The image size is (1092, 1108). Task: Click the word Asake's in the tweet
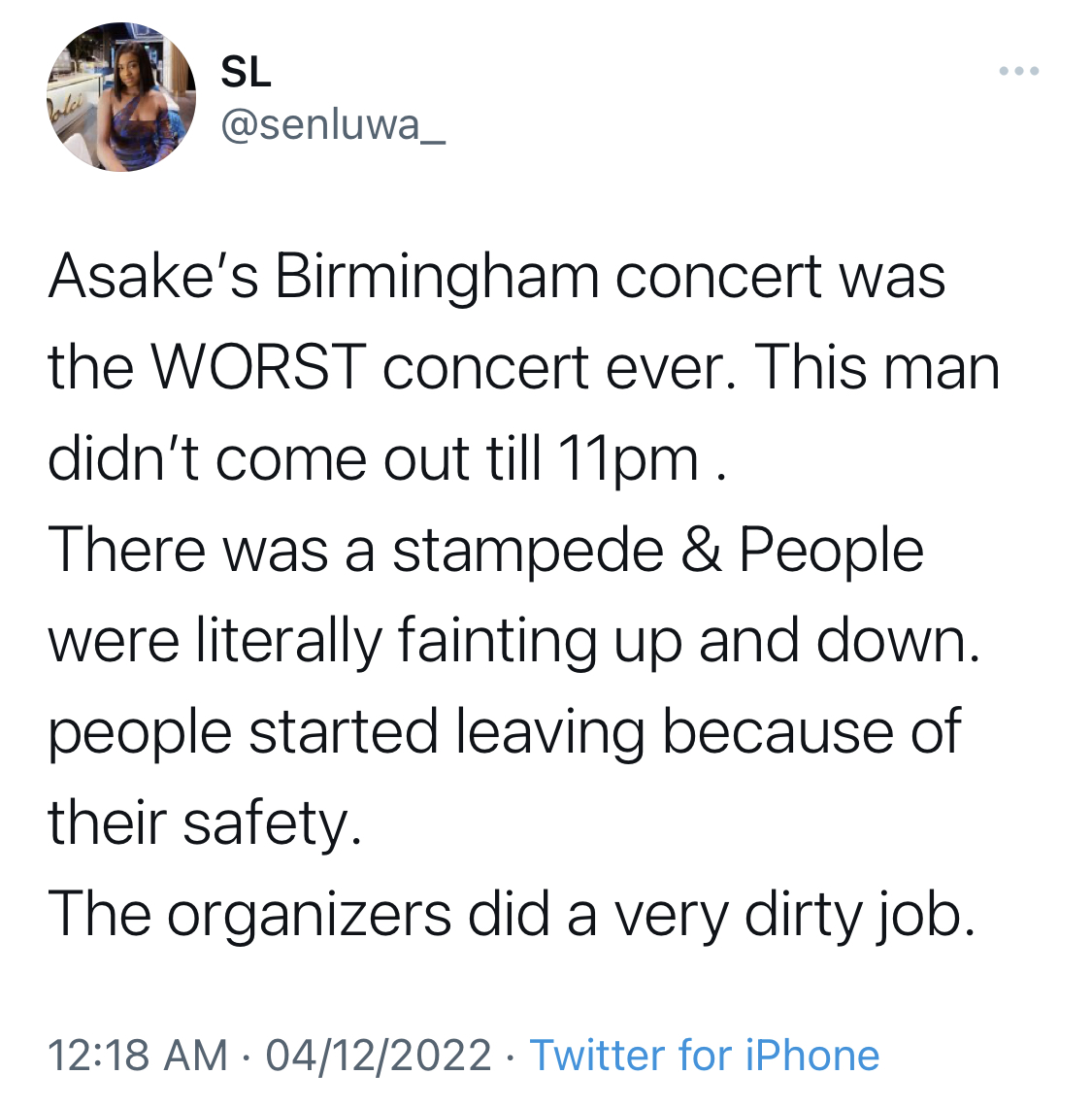[x=153, y=277]
